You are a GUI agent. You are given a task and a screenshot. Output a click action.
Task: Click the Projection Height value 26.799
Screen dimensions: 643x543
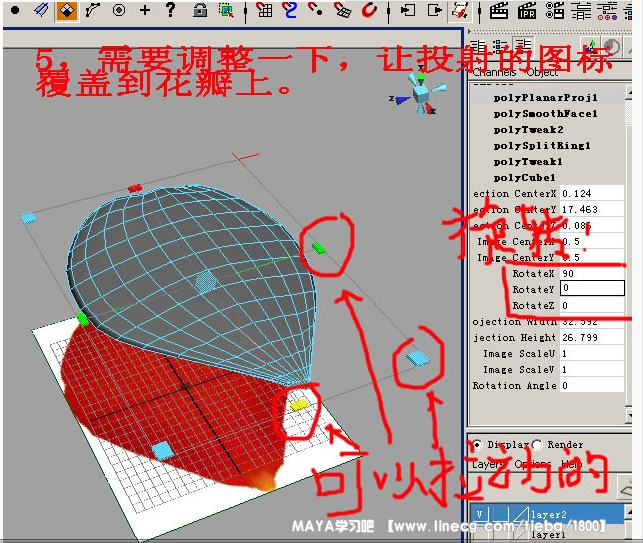point(592,338)
